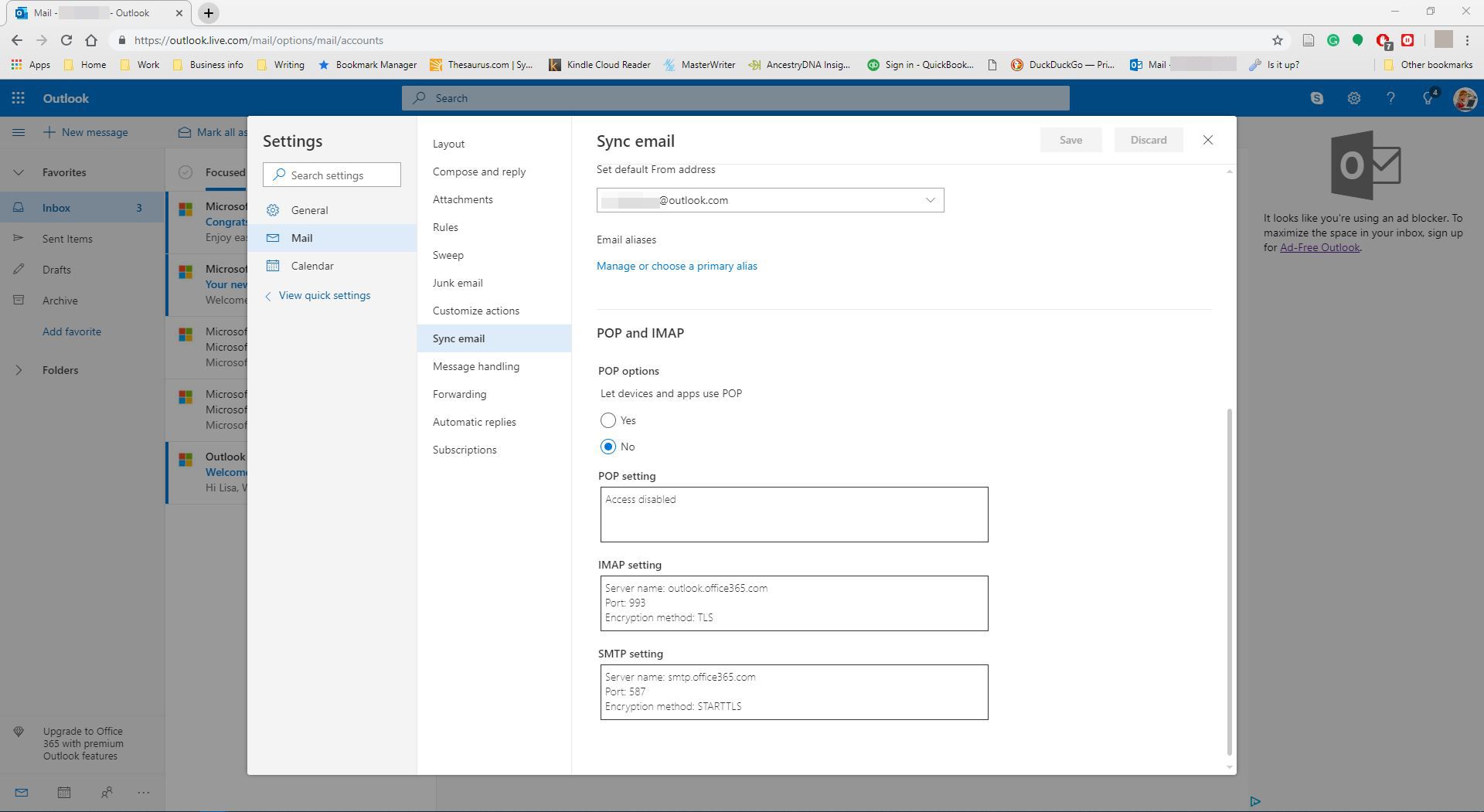Click New message button
Screen dimensions: 1484x812
point(85,132)
